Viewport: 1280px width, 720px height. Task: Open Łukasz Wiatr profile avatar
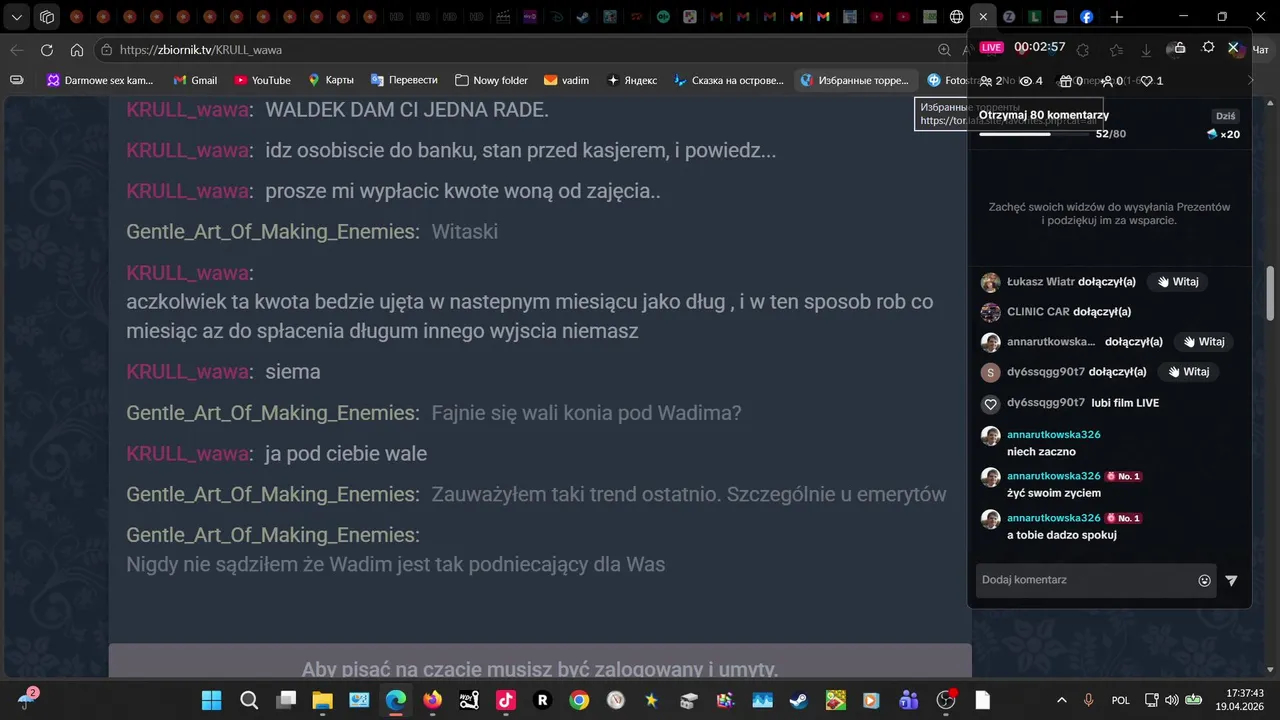click(990, 282)
